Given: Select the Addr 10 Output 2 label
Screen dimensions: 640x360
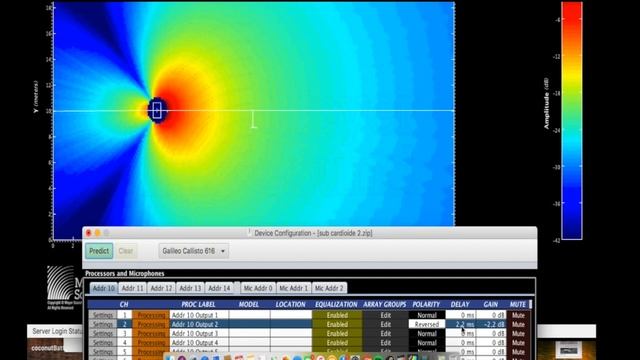Looking at the screenshot, I should click(x=199, y=324).
